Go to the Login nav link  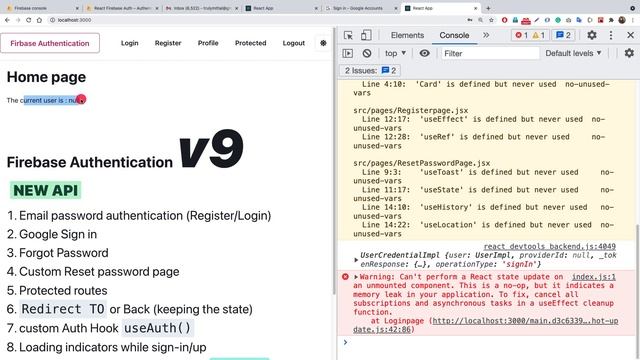tap(129, 43)
